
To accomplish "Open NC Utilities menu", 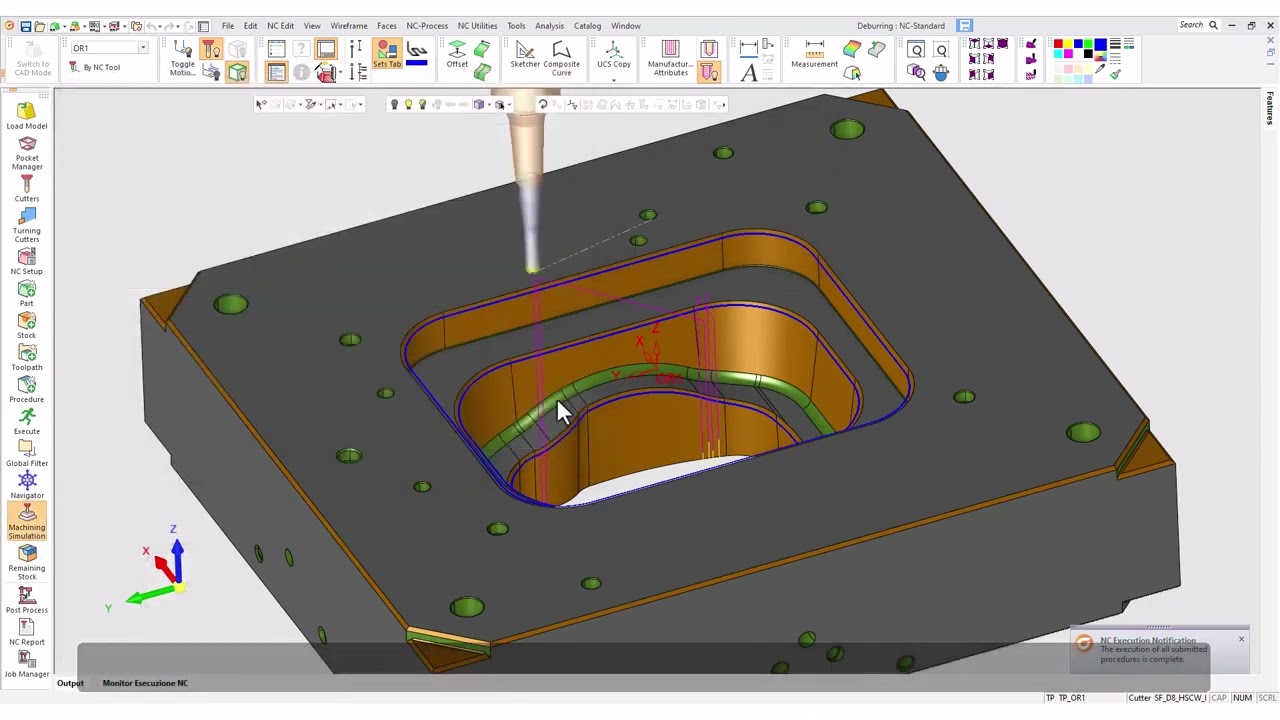I will pyautogui.click(x=477, y=26).
